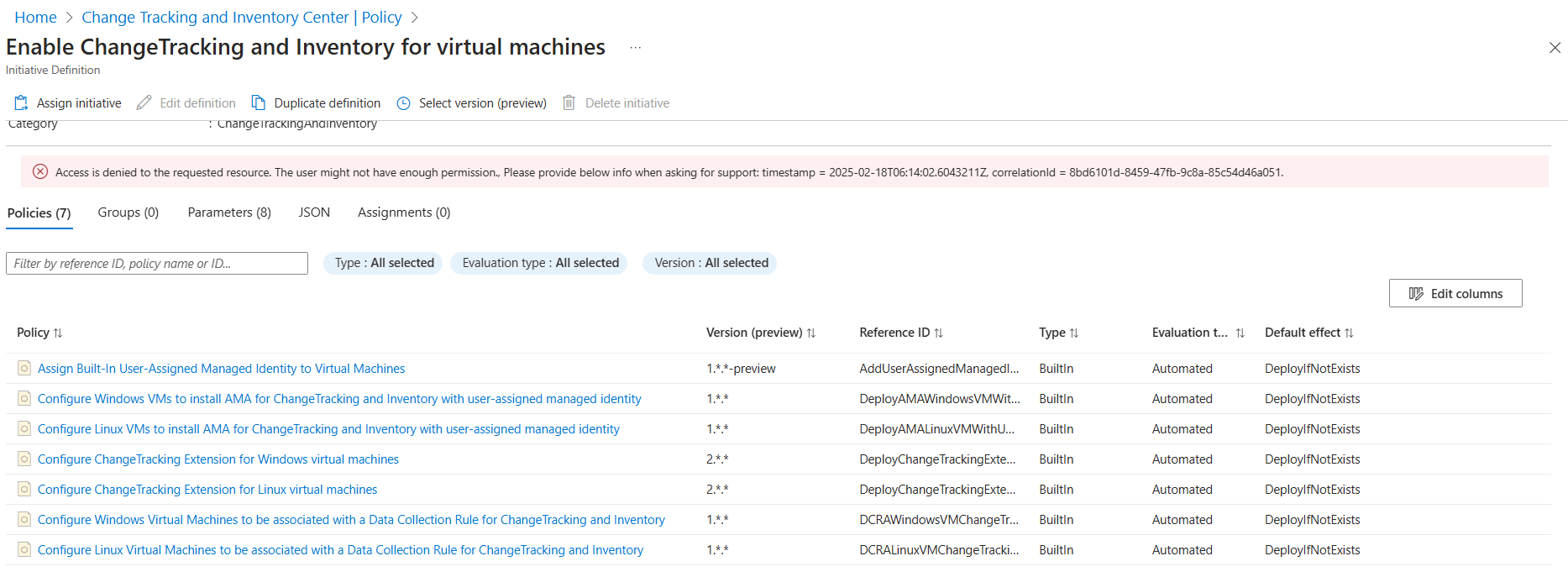Click the Assign initiative clipboard icon
Image resolution: width=1568 pixels, height=577 pixels.
pyautogui.click(x=21, y=102)
